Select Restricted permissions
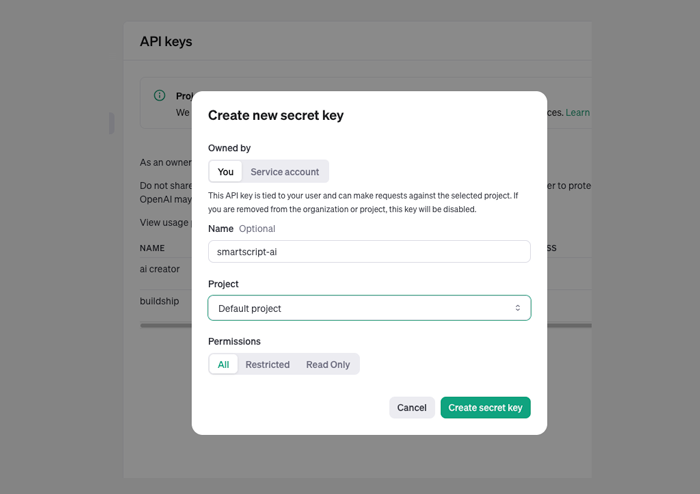This screenshot has width=700, height=494. click(x=267, y=364)
